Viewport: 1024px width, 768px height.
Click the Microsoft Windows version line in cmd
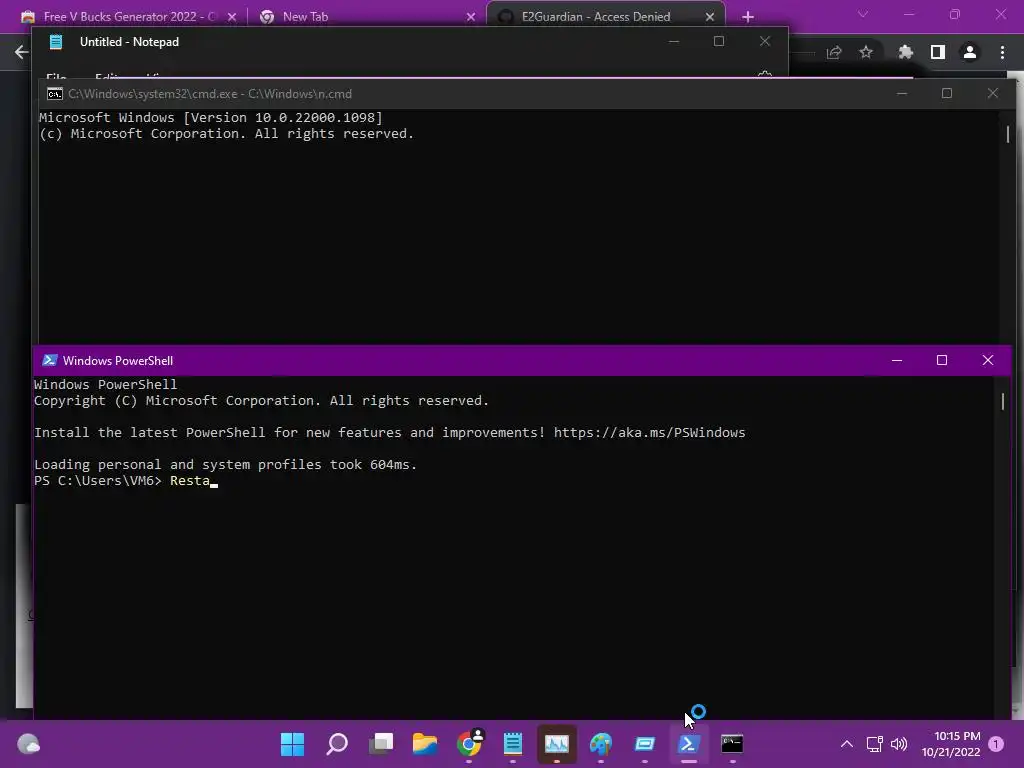click(210, 118)
